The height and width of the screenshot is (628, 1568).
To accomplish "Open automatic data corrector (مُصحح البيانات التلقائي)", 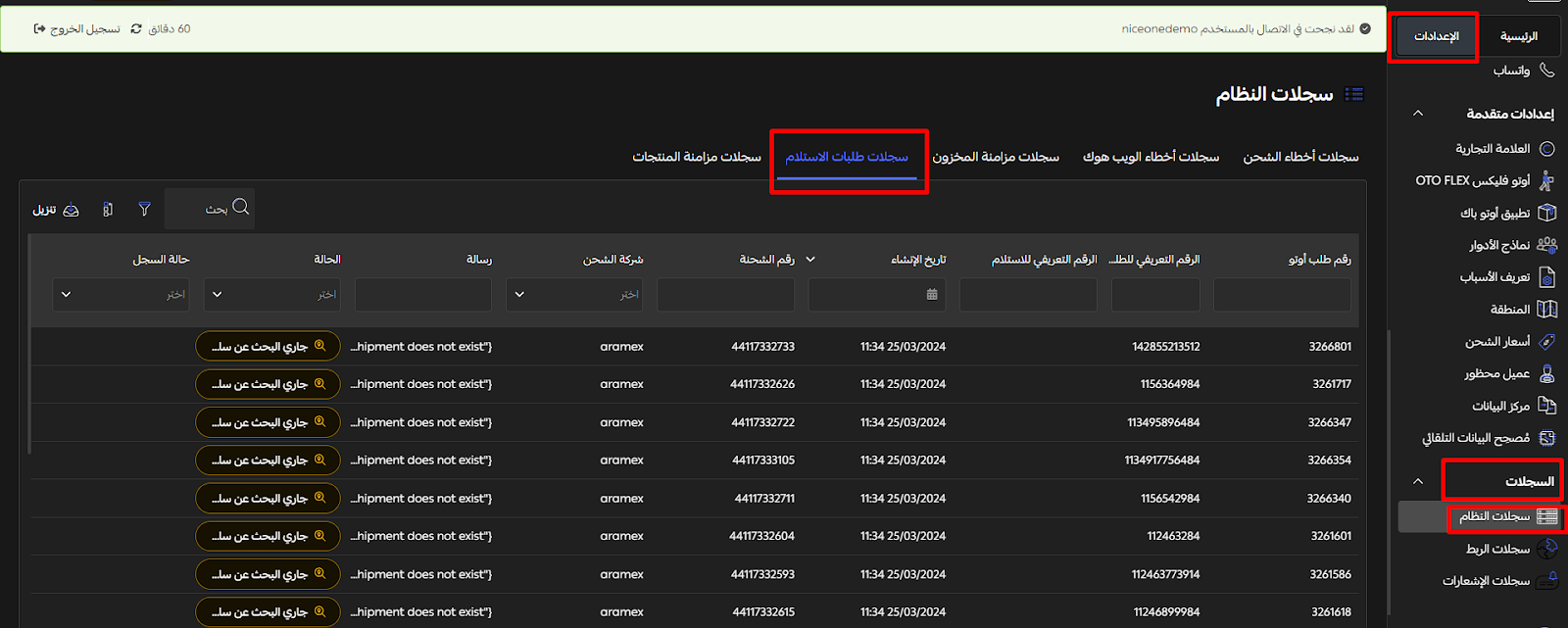I will coord(1489,438).
